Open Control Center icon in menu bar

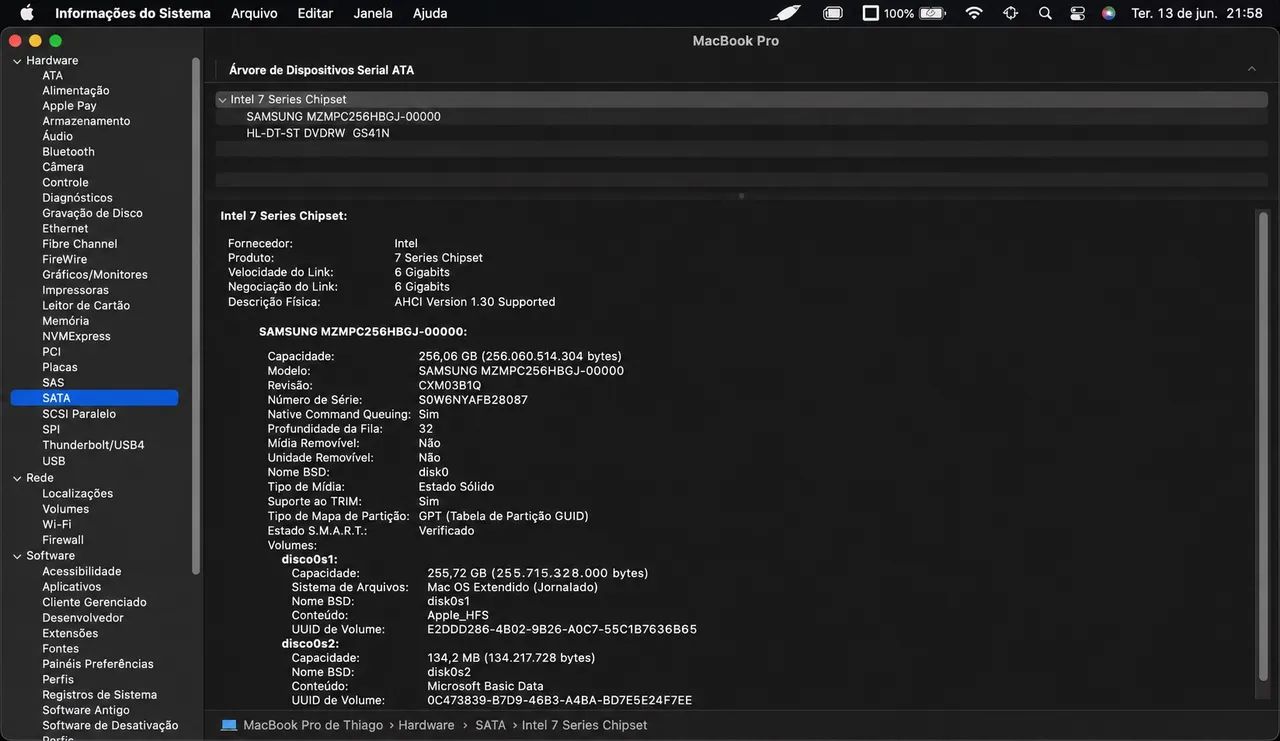click(x=1077, y=13)
